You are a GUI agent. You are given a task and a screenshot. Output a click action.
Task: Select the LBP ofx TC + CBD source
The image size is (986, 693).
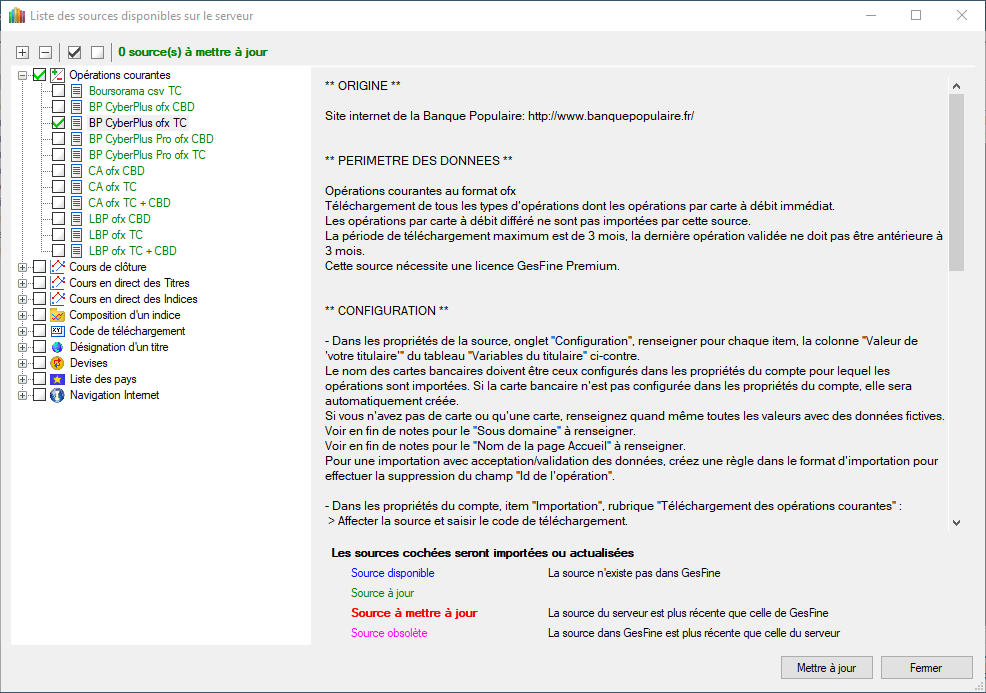(x=132, y=251)
